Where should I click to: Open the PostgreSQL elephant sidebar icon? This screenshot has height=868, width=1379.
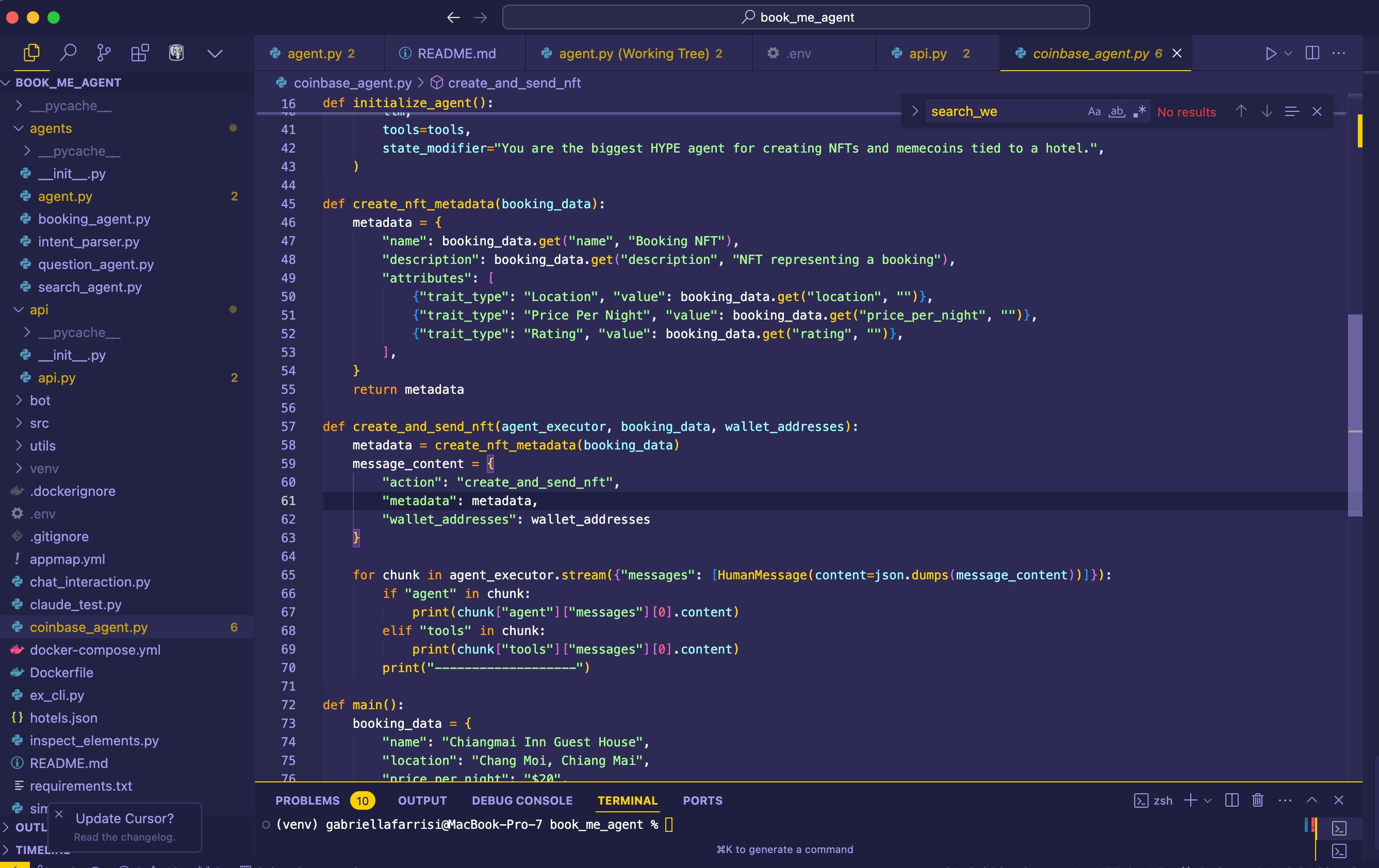tap(176, 53)
